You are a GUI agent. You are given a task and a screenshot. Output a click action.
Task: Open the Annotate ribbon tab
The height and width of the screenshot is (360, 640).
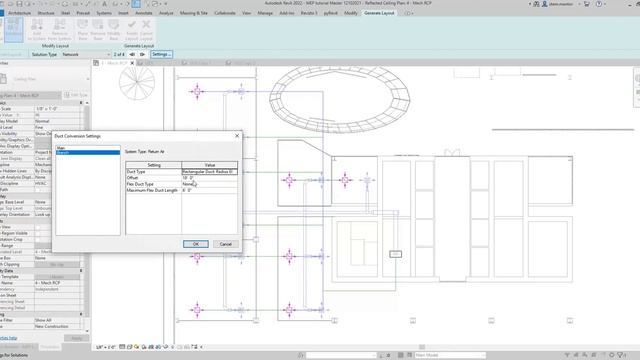[x=144, y=13]
